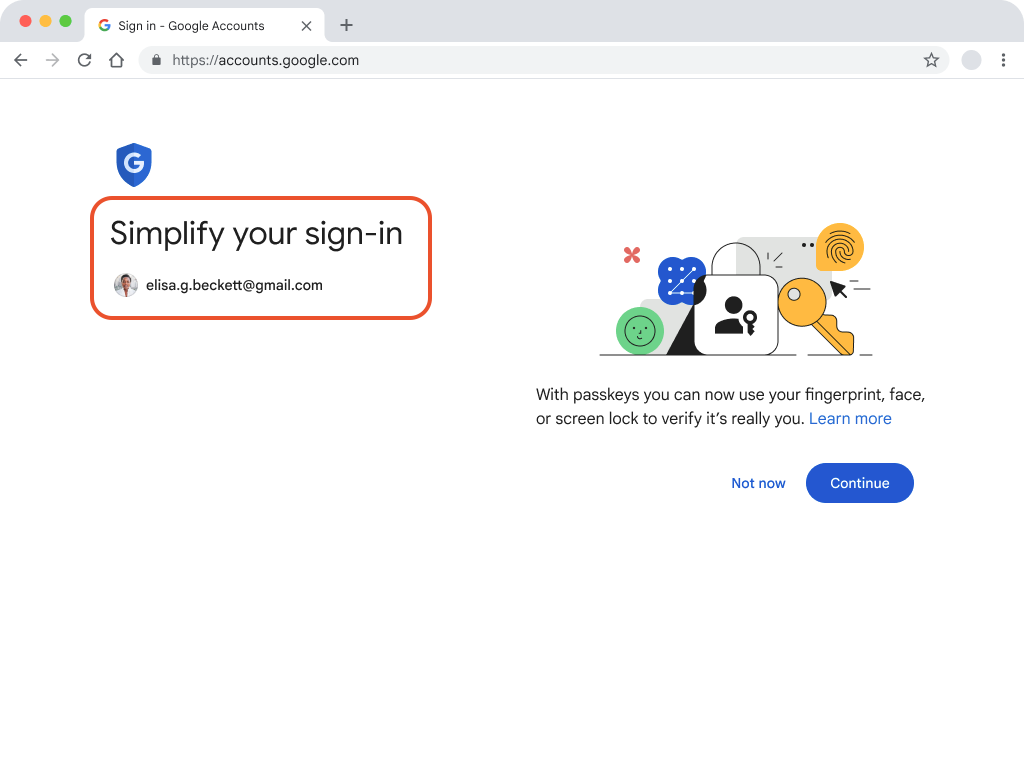
Task: Close the Sign in tab
Action: click(306, 25)
